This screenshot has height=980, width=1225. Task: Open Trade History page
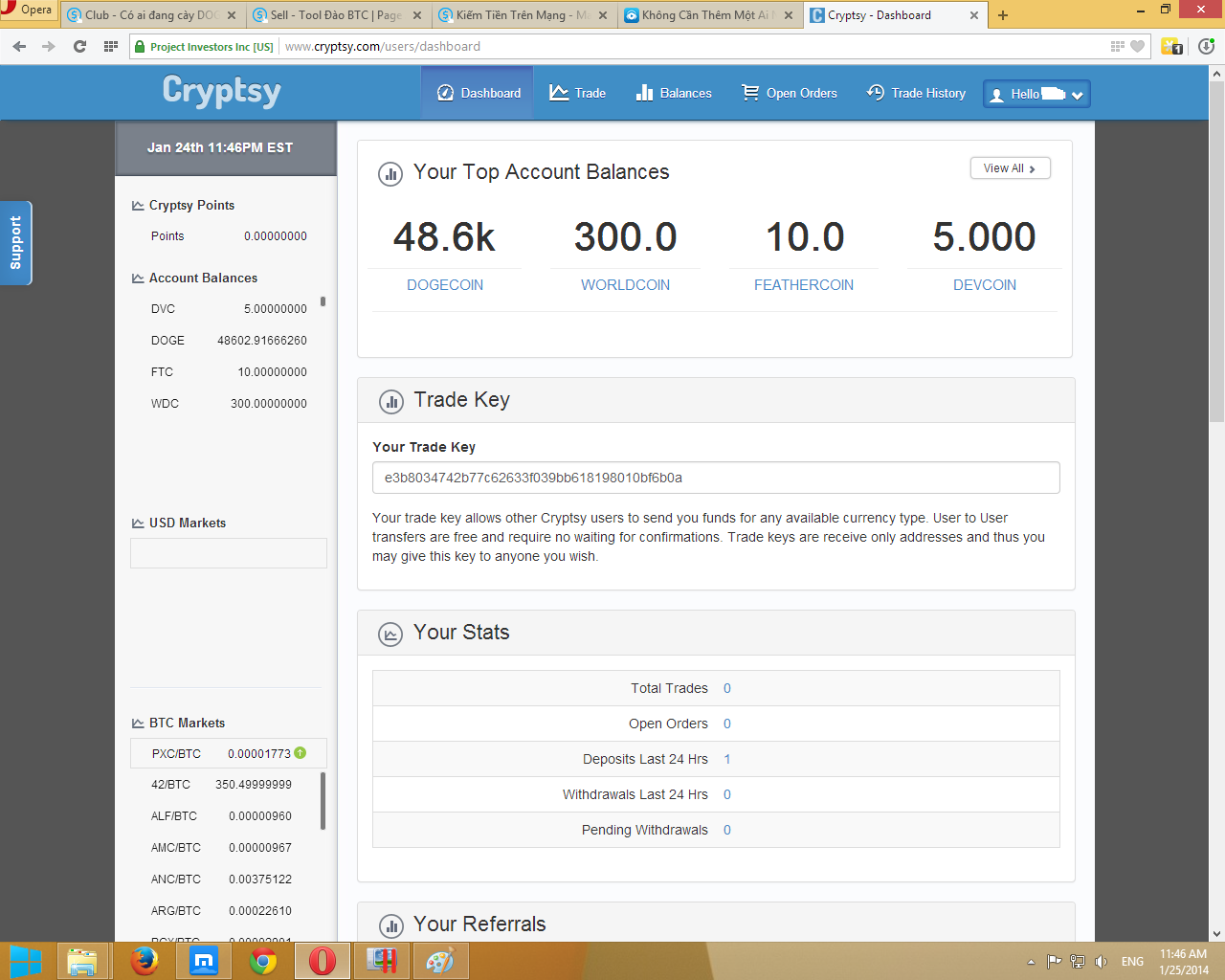pos(916,93)
